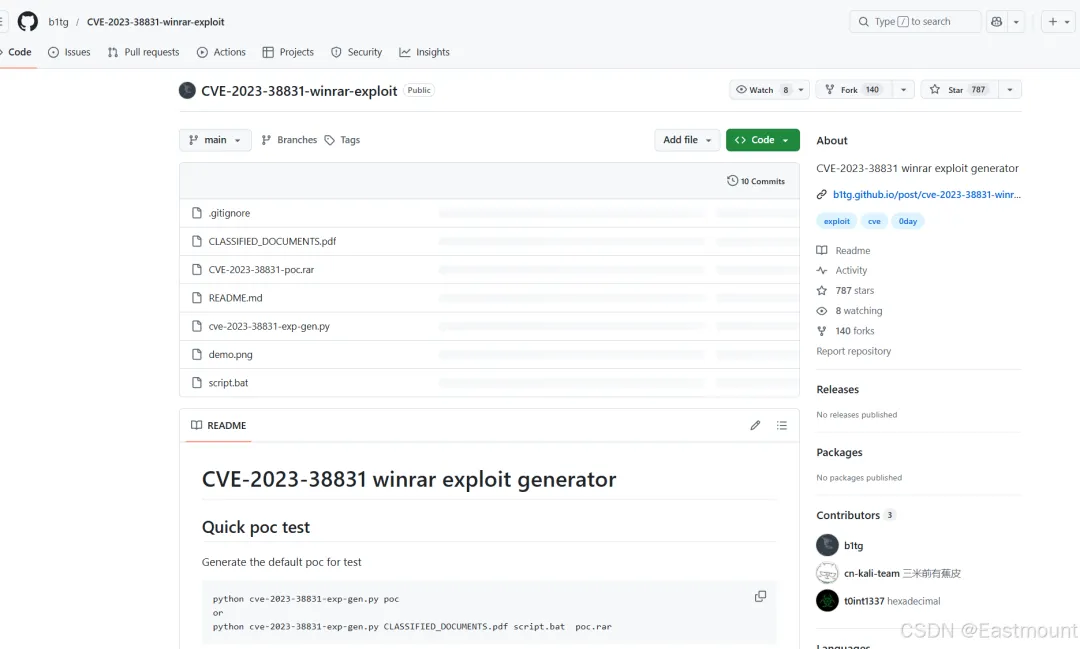
Task: Open the '787 stars' link
Action: 855,290
